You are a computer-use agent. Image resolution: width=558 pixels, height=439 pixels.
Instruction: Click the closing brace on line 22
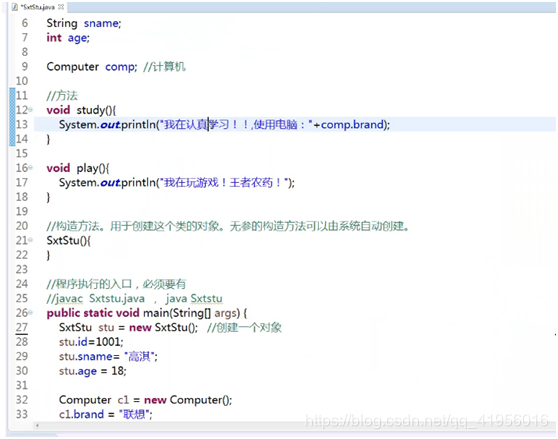click(48, 255)
